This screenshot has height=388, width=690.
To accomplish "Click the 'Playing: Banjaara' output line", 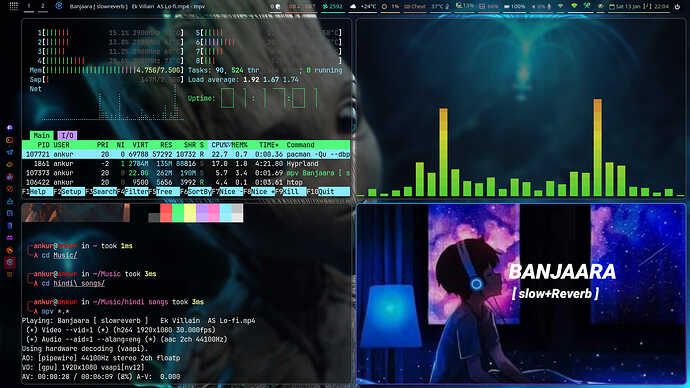I will pyautogui.click(x=139, y=321).
